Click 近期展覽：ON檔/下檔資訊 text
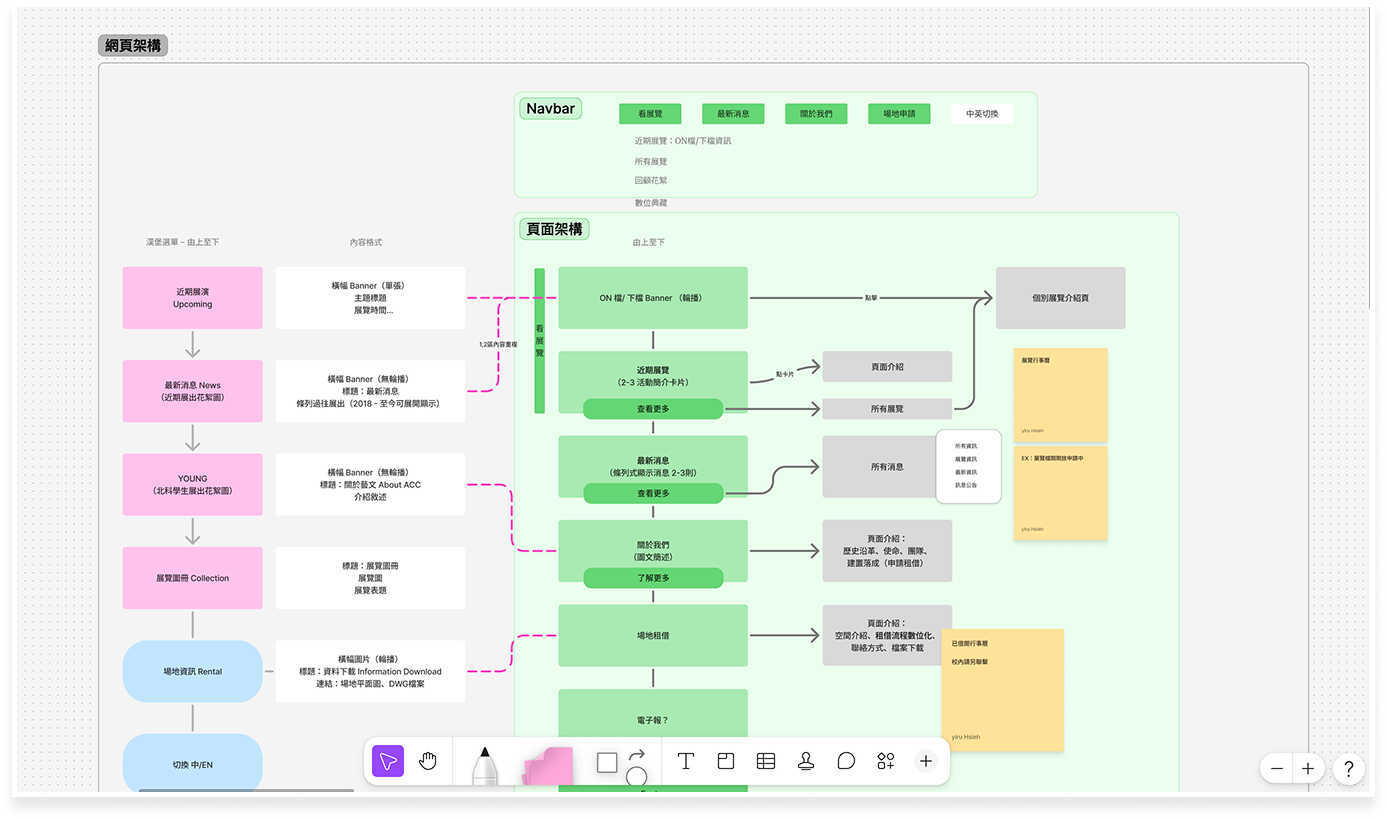Viewport: 1387px width, 819px height. (x=683, y=141)
